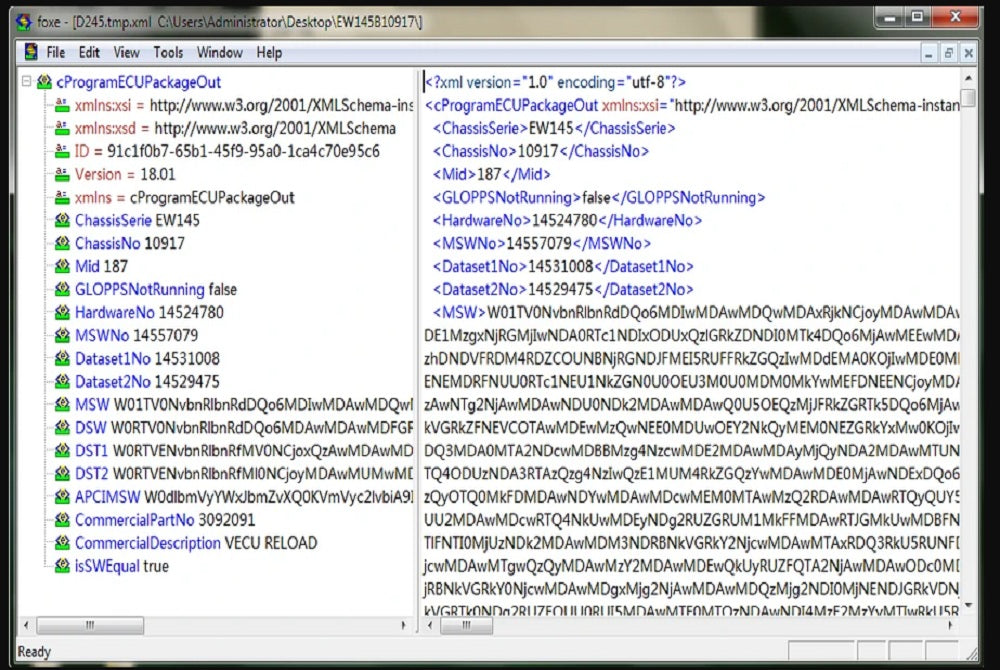The width and height of the screenshot is (1000, 670).
Task: Click the ChassisSerie element icon
Action: [62, 221]
